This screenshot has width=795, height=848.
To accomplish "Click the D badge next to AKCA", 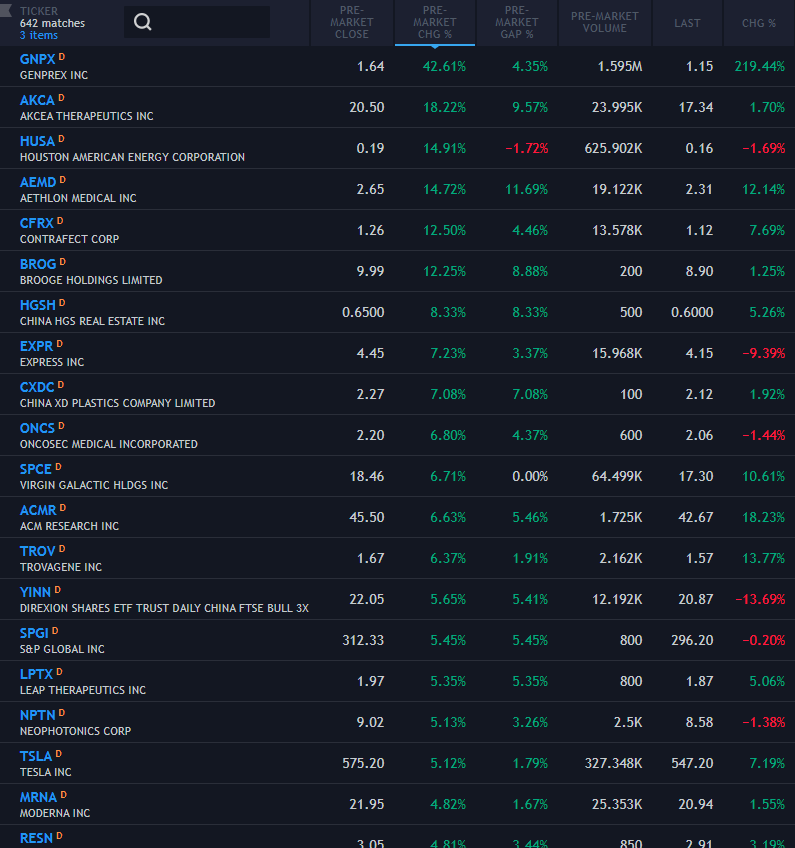I will pyautogui.click(x=61, y=98).
